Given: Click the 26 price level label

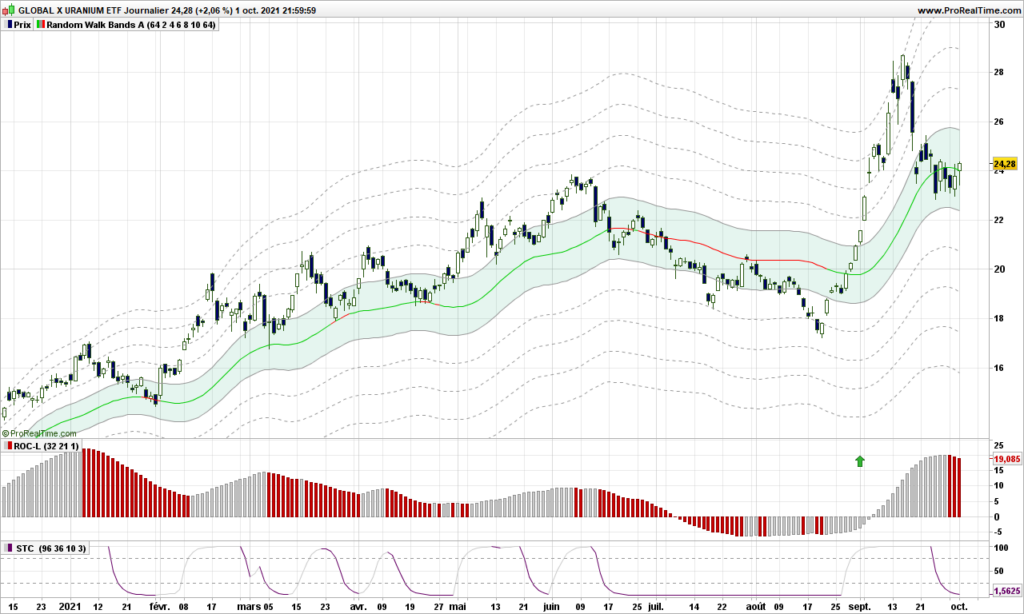Looking at the screenshot, I should (x=999, y=121).
